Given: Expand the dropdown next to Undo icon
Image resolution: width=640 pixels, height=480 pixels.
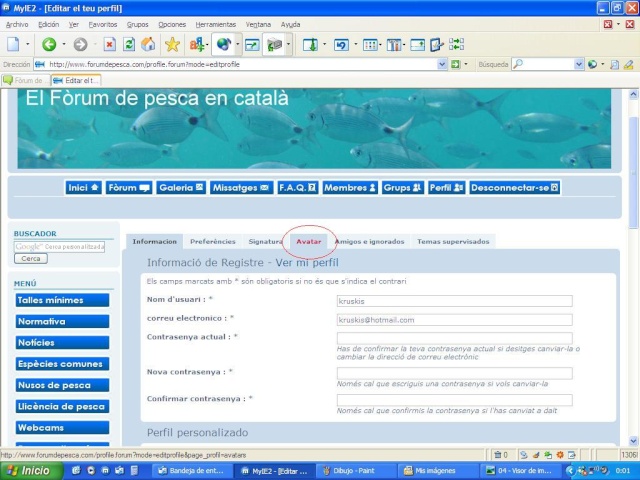Looking at the screenshot, I should pos(356,44).
